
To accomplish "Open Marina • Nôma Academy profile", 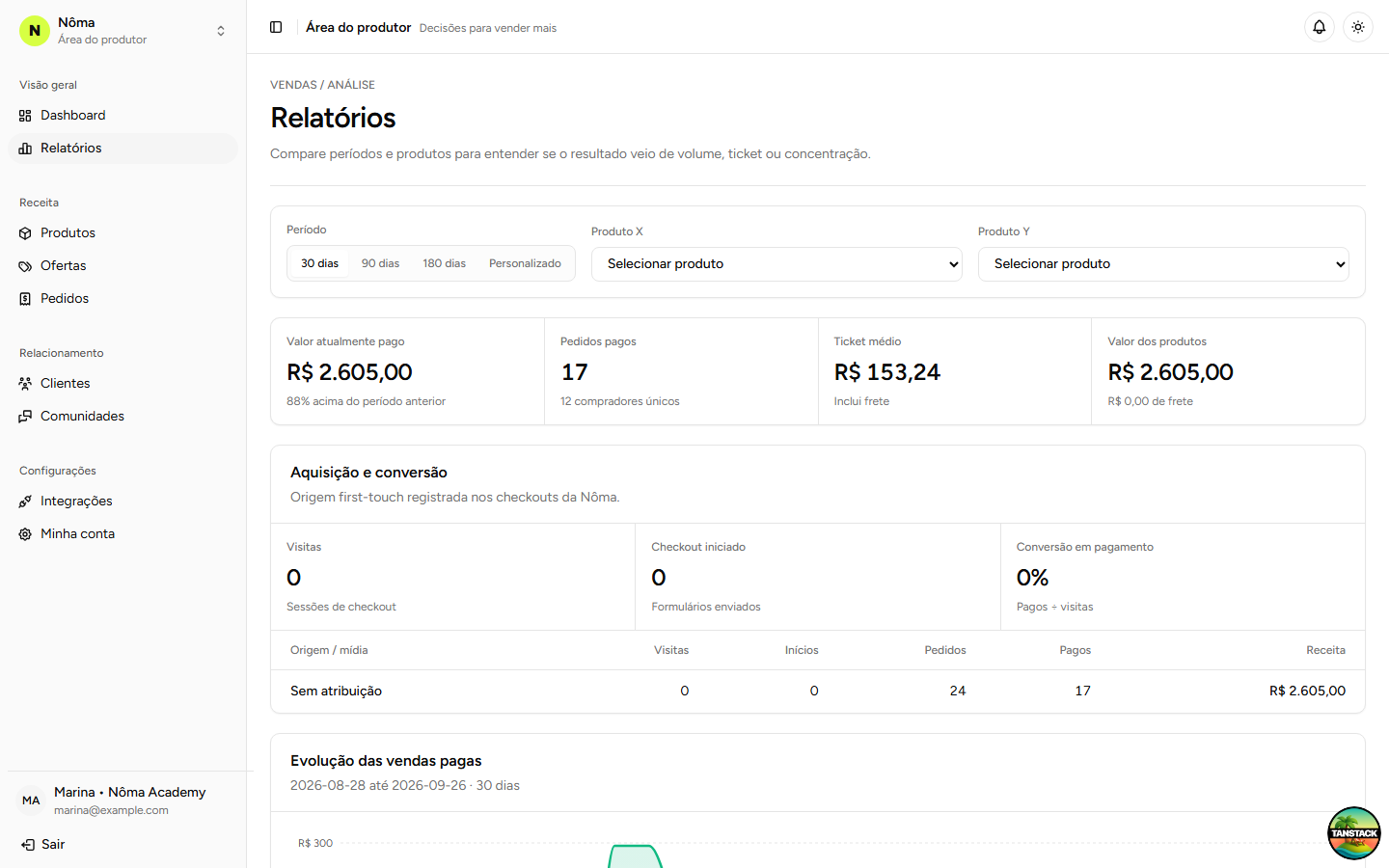I will click(x=129, y=792).
